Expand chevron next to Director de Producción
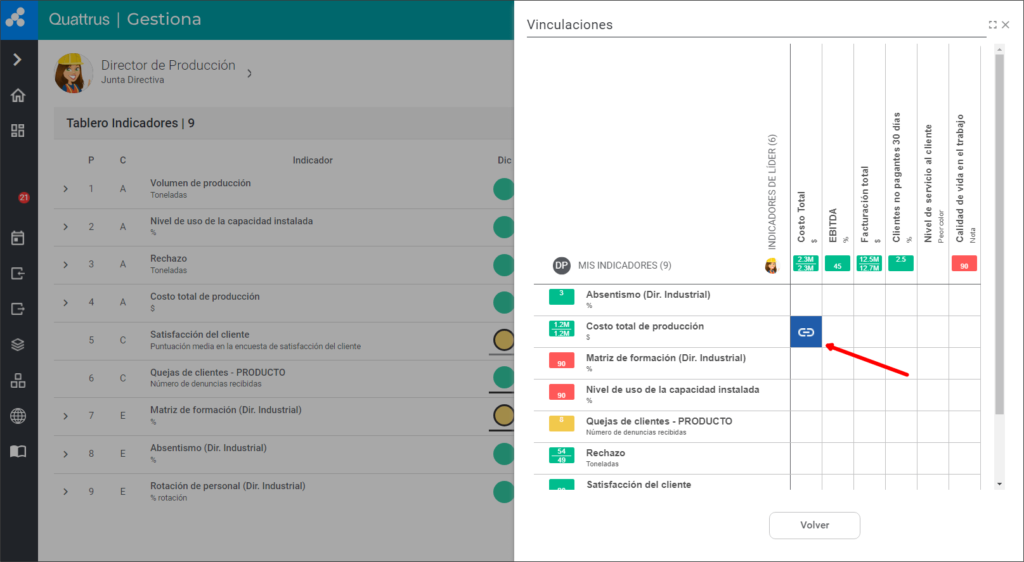Viewport: 1024px width, 562px height. pos(249,74)
